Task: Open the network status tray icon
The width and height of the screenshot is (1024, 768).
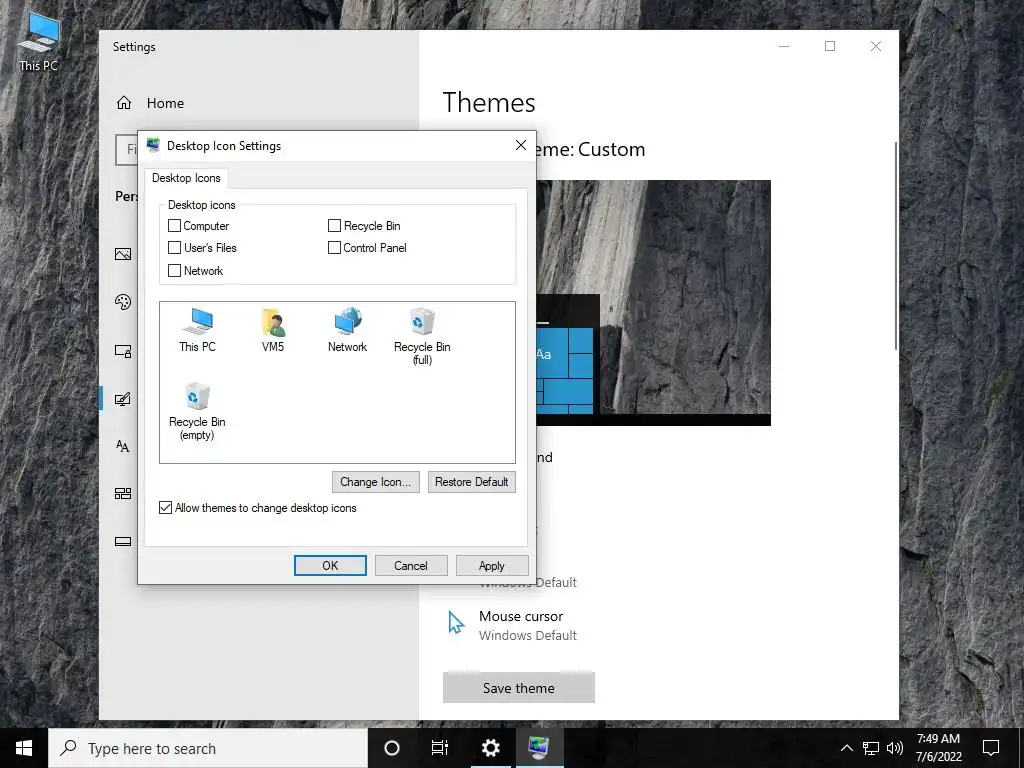Action: click(x=871, y=748)
